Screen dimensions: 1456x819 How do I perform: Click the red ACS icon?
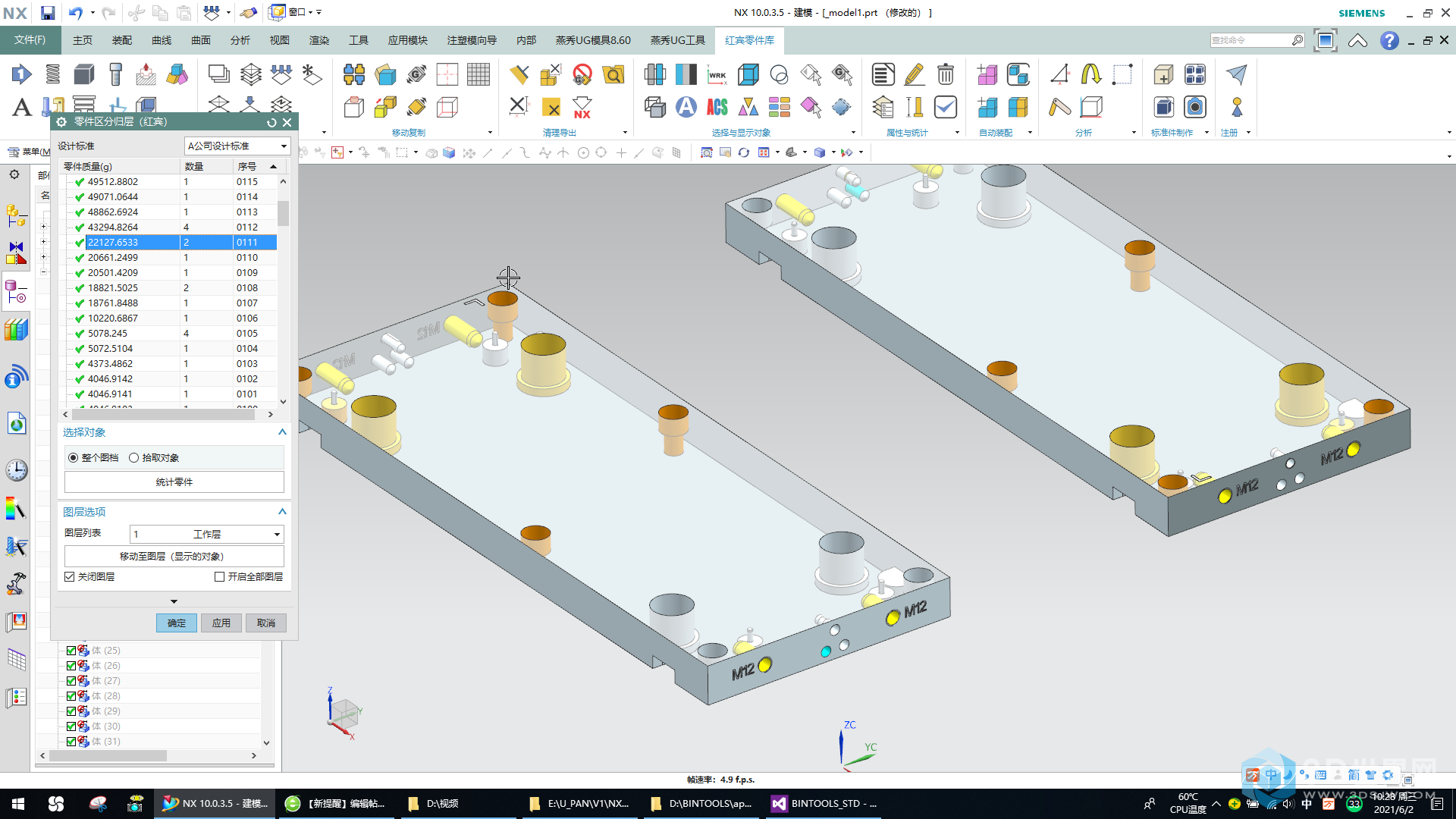(717, 107)
